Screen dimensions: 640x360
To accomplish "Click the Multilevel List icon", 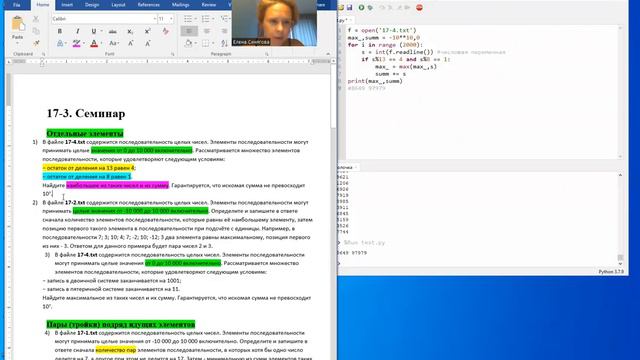I will tap(224, 19).
